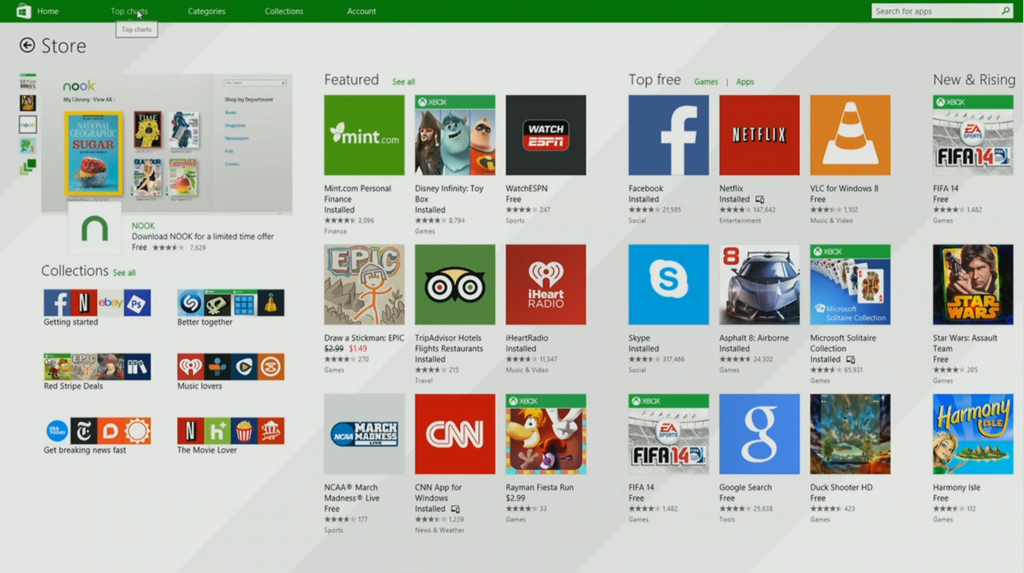Click the Google Search Tools category label

click(x=727, y=519)
